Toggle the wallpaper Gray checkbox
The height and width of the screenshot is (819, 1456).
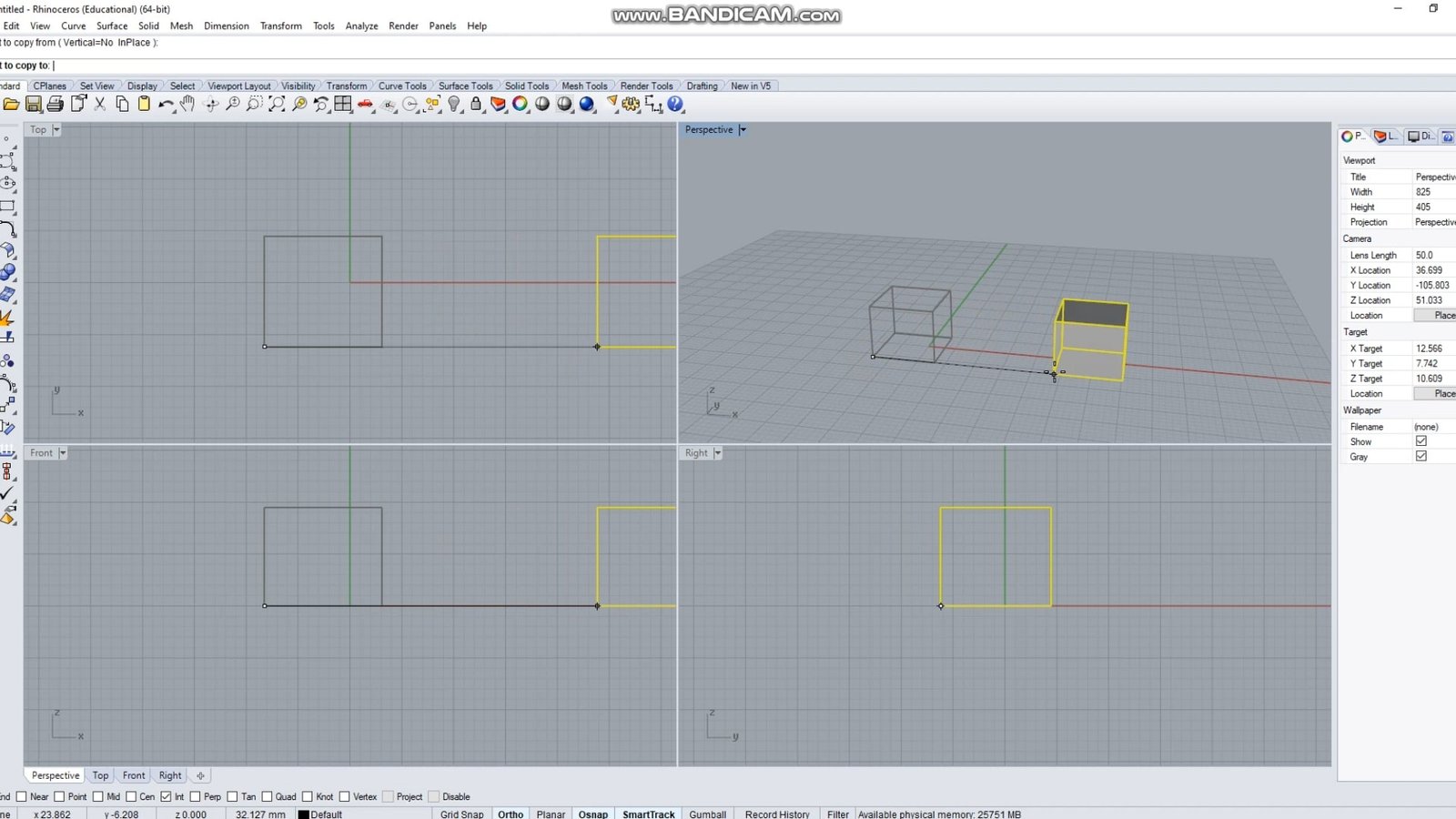[1421, 456]
